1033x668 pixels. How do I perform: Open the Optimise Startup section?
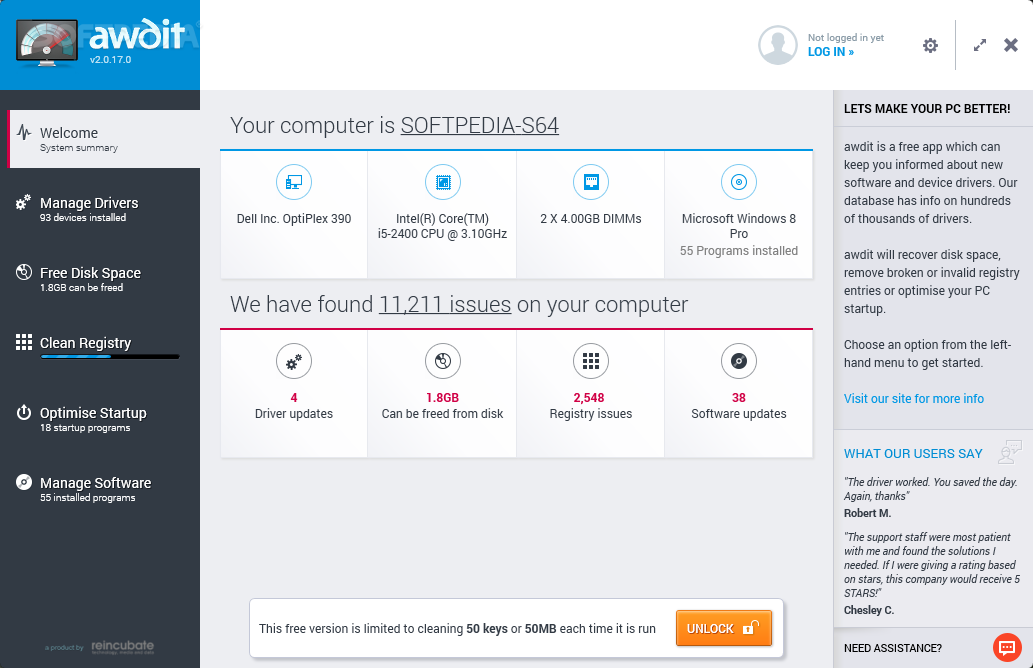[x=100, y=418]
